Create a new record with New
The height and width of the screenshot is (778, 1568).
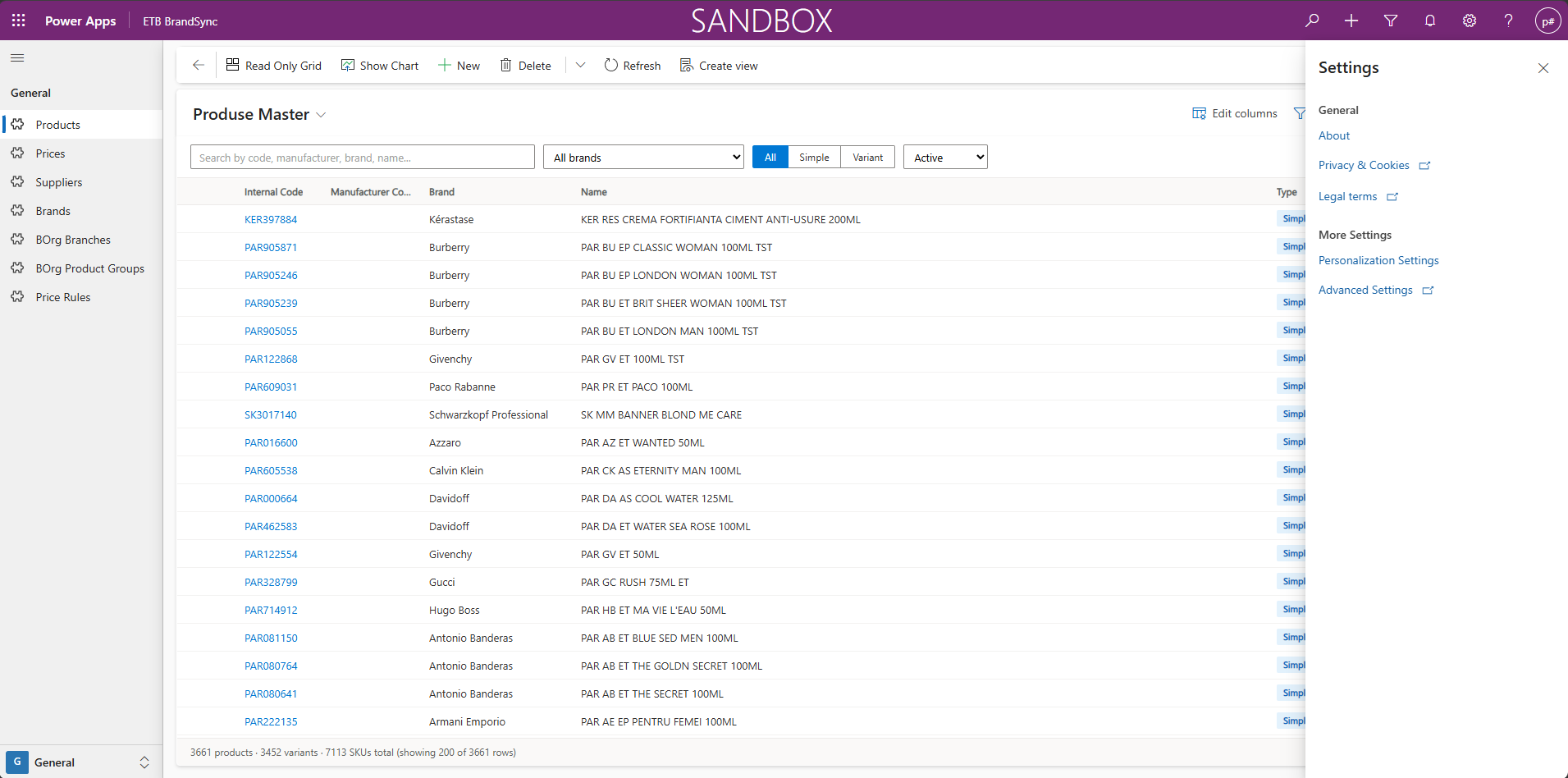459,66
